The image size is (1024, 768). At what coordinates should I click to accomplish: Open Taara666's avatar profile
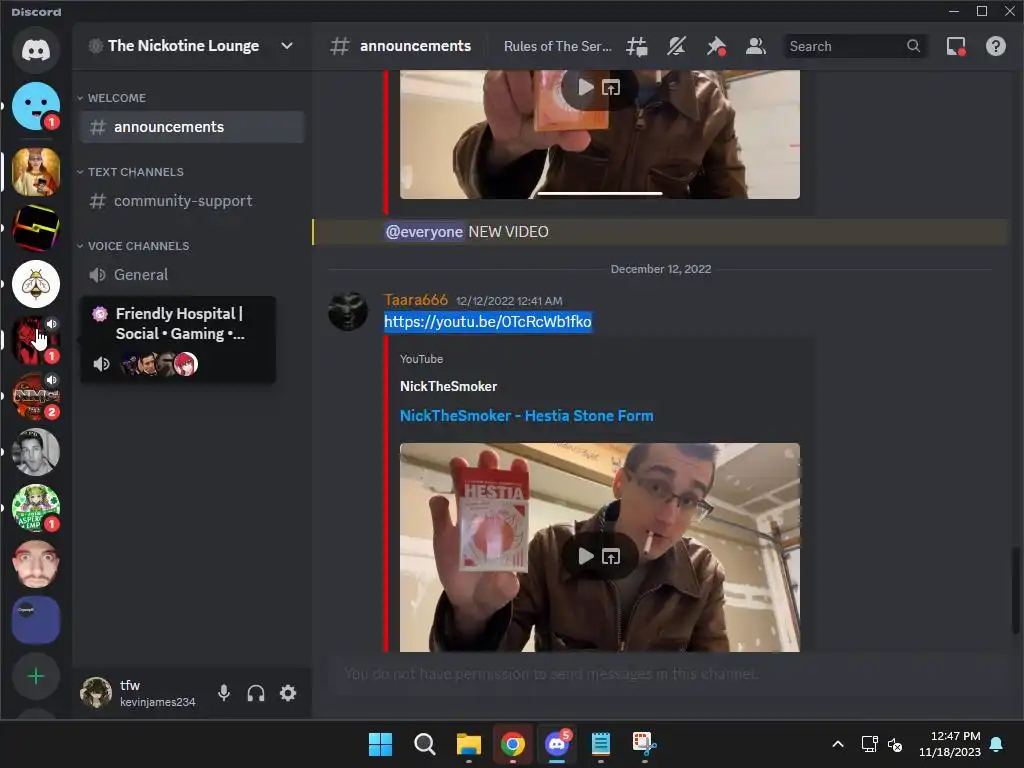point(348,312)
